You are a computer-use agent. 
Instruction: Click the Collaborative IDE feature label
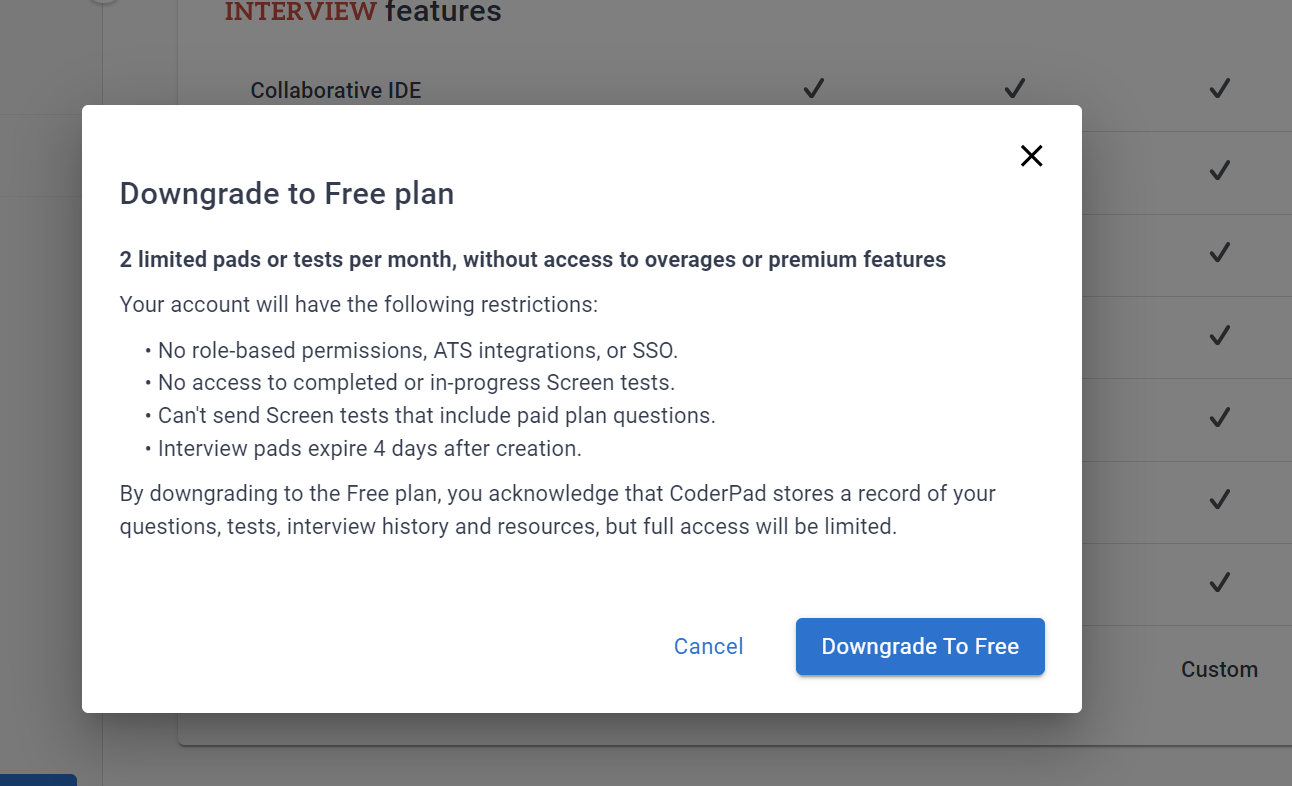point(336,91)
